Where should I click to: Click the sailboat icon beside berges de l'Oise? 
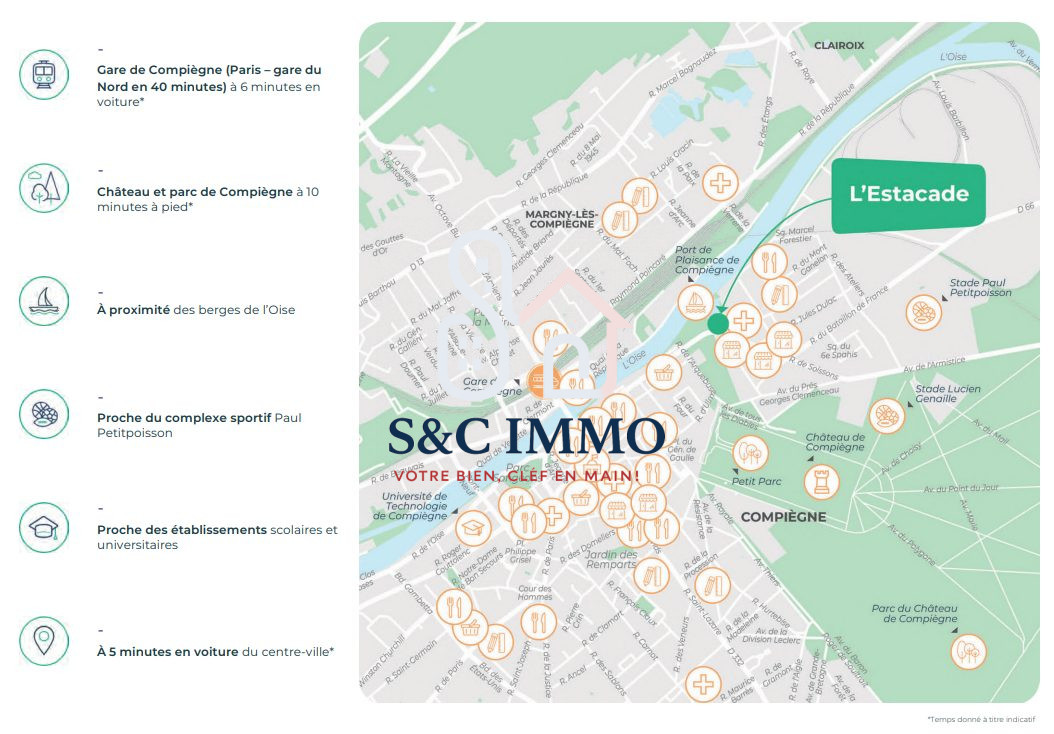click(x=44, y=301)
